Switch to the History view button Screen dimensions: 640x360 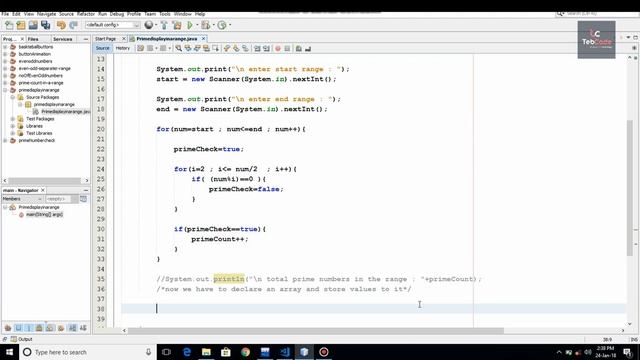pos(122,48)
